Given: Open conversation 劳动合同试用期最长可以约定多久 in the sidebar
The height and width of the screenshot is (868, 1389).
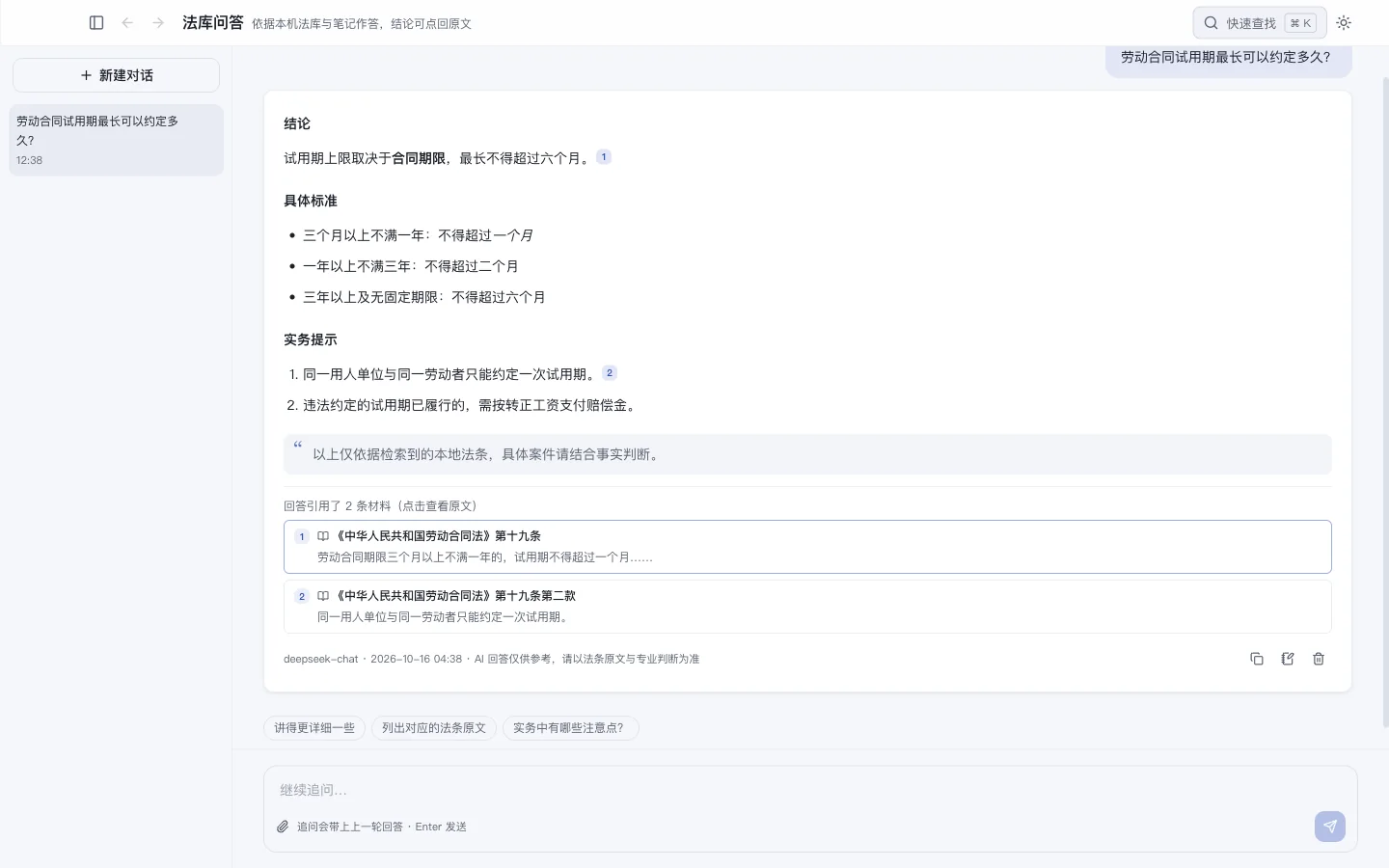Looking at the screenshot, I should (116, 140).
